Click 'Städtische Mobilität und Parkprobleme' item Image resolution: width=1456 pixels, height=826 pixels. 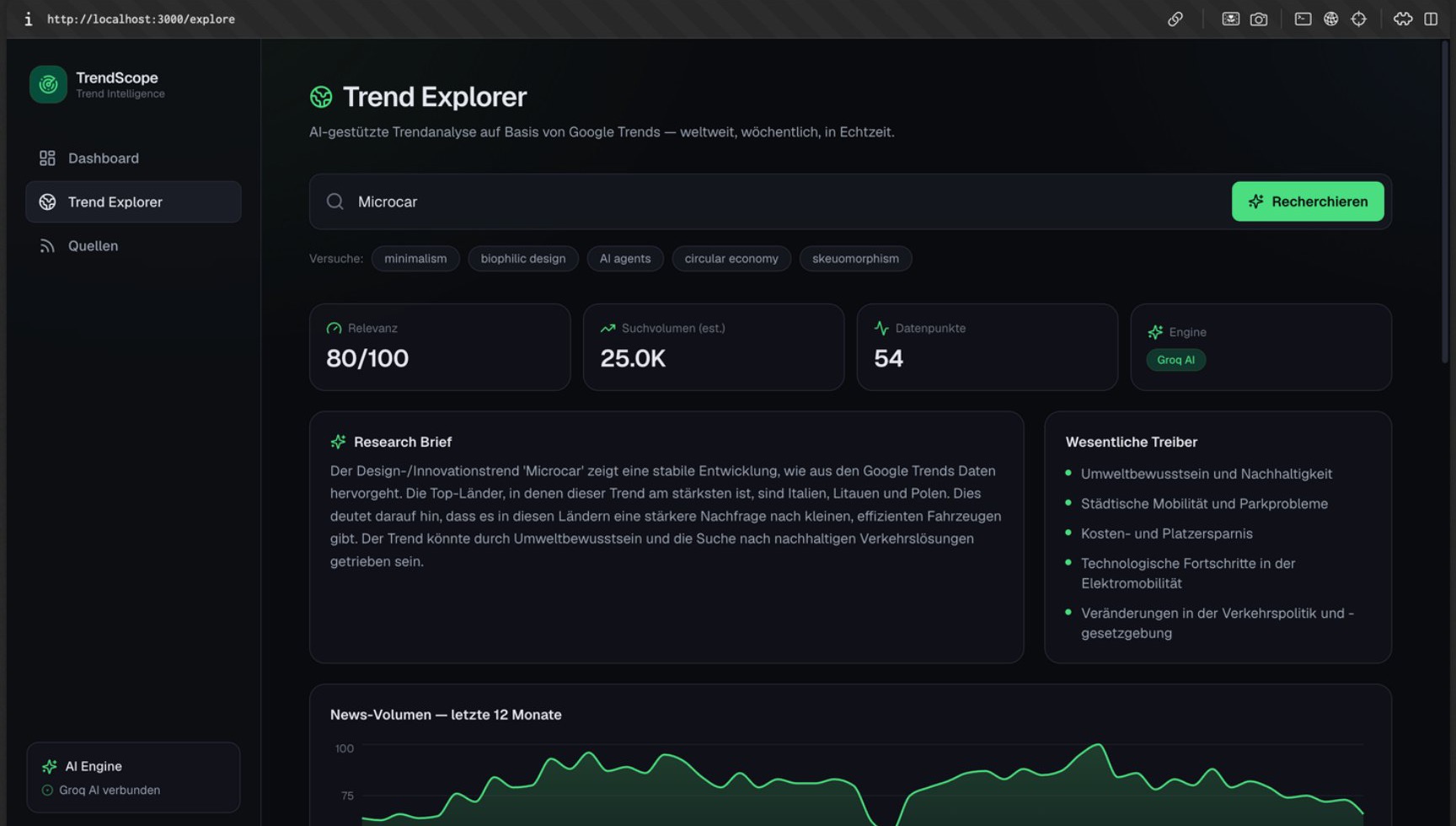click(x=1204, y=504)
